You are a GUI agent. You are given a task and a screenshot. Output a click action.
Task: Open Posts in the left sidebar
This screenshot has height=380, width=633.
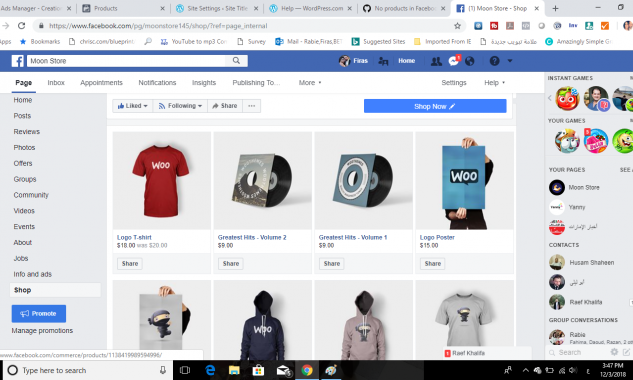22,116
